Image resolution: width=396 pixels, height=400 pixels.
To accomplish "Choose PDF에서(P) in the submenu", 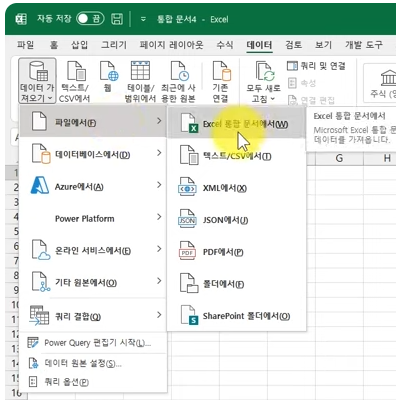I will click(x=236, y=252).
